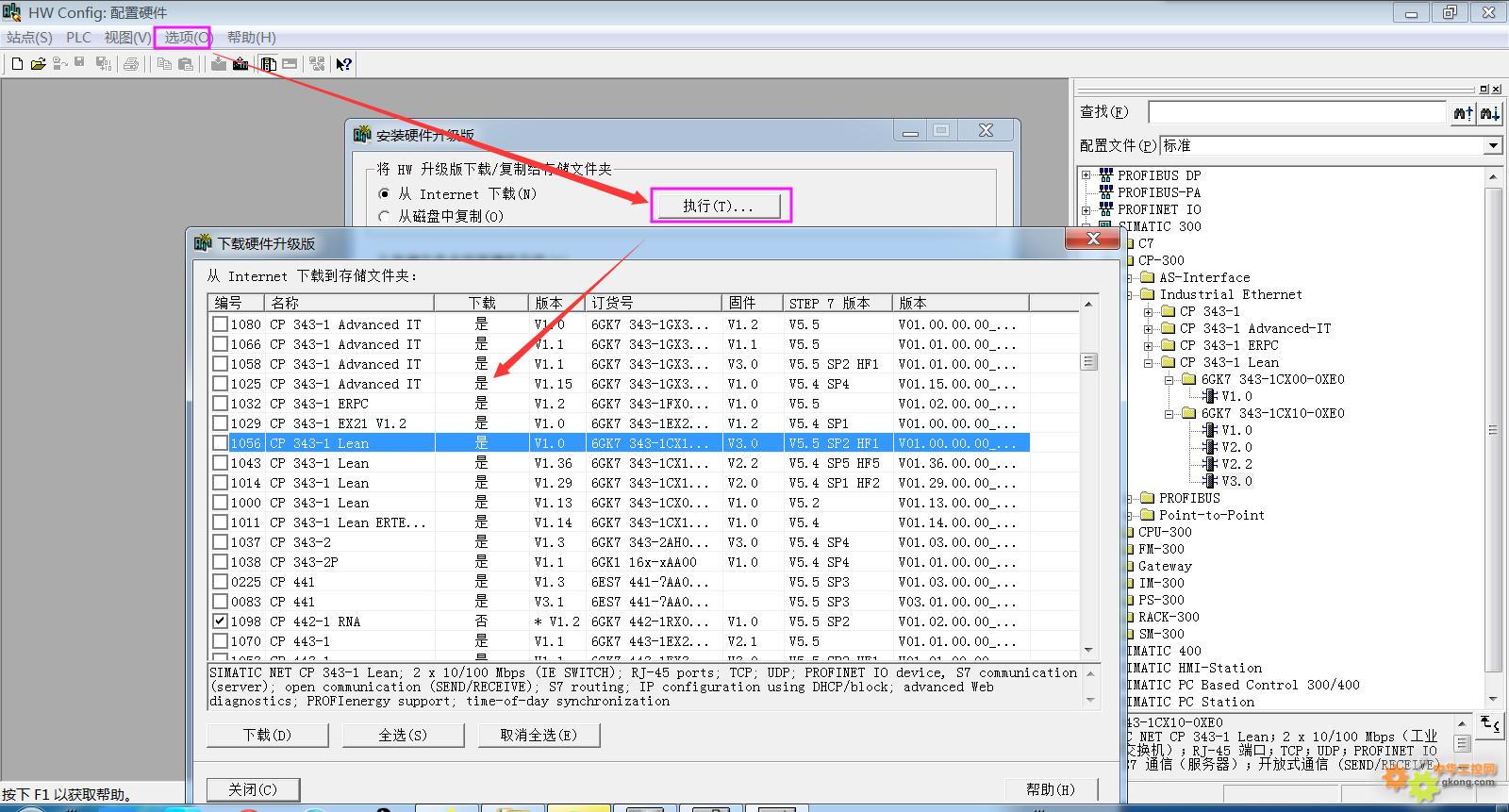Click the context Help arrow icon
Image resolution: width=1509 pixels, height=812 pixels.
(344, 64)
